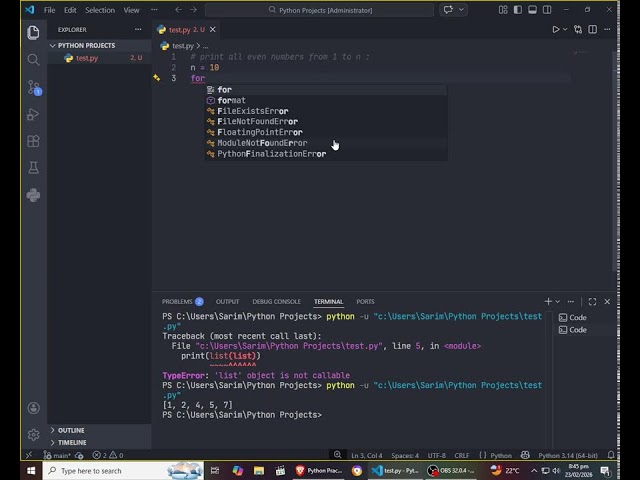
Task: Switch to the DEBUG CONSOLE tab
Action: 276,302
